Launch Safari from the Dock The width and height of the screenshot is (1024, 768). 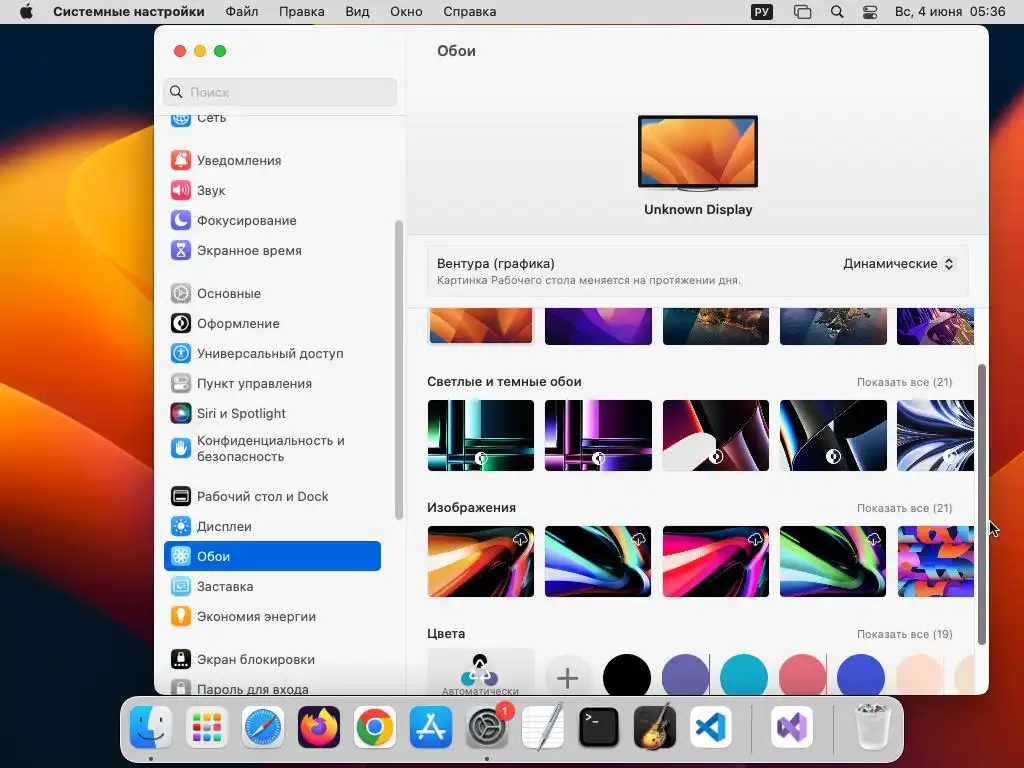click(x=263, y=727)
